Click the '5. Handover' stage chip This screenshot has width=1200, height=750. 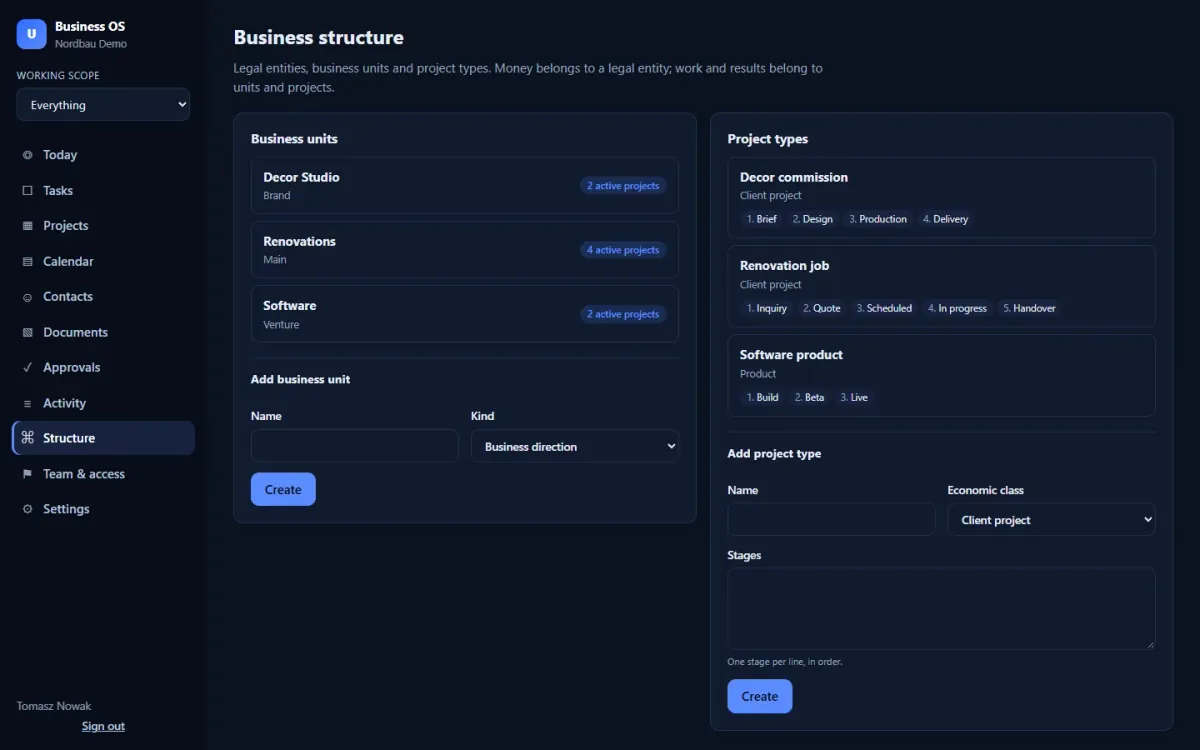(x=1029, y=308)
